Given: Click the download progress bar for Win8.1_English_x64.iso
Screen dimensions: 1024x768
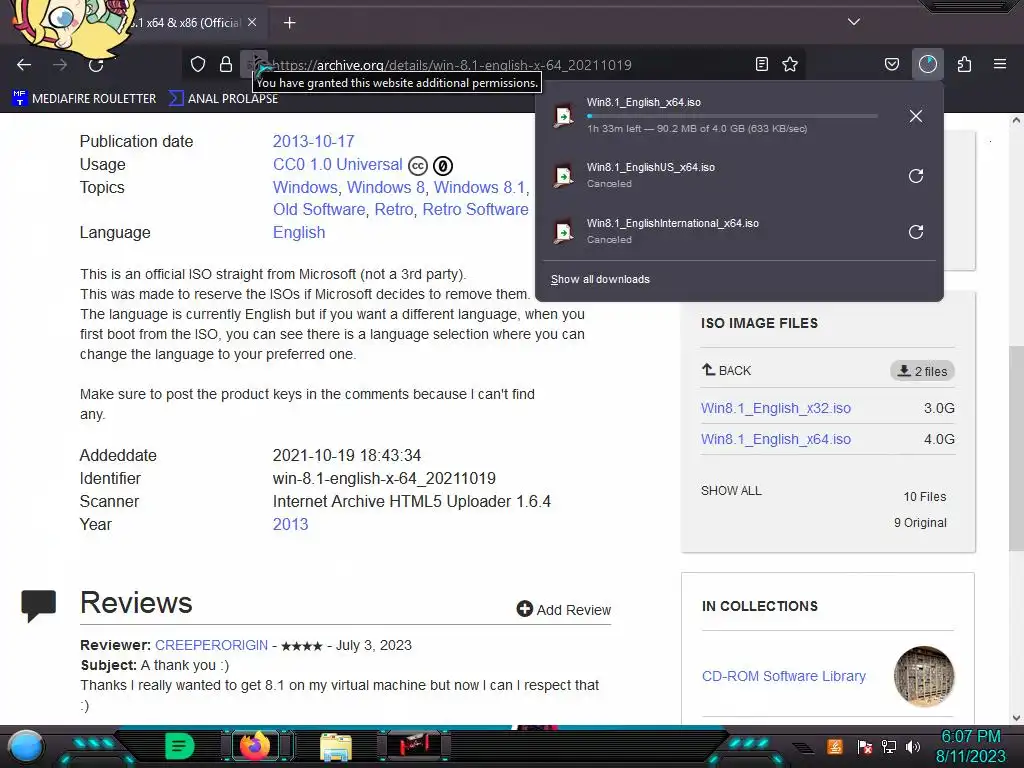Looking at the screenshot, I should click(732, 116).
